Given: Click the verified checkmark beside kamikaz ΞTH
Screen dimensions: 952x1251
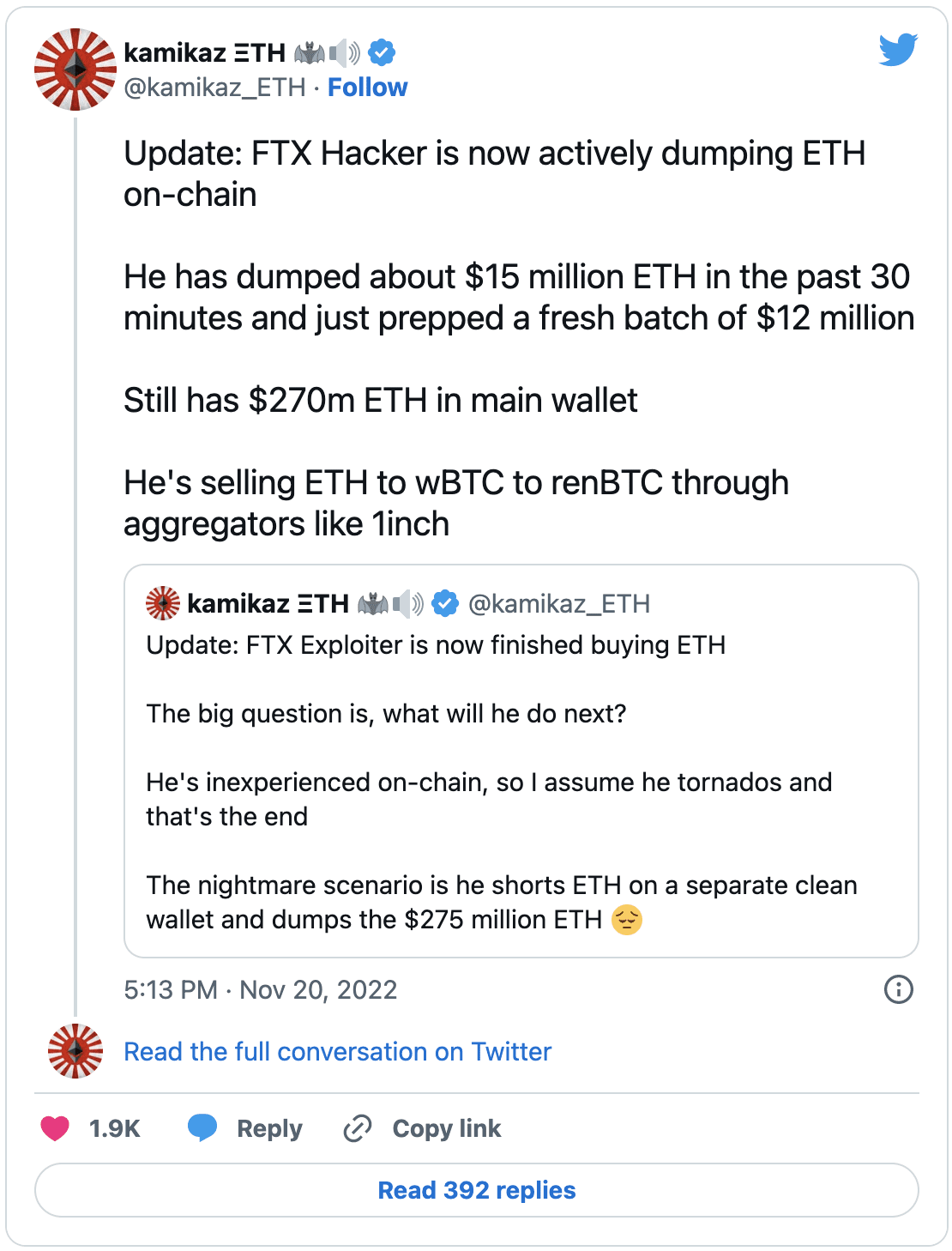Looking at the screenshot, I should [381, 52].
